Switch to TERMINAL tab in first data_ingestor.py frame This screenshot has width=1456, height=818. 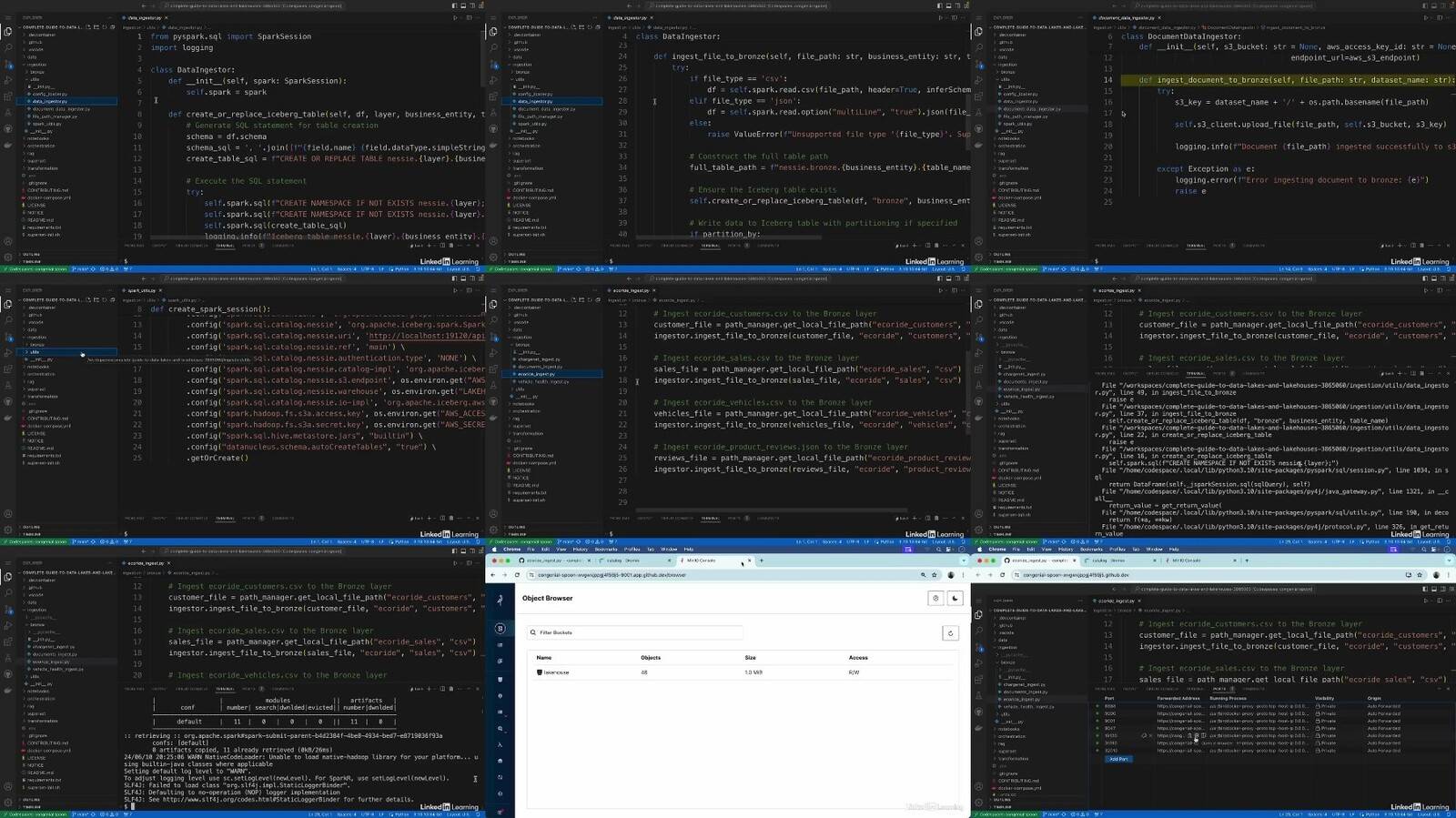224,245
